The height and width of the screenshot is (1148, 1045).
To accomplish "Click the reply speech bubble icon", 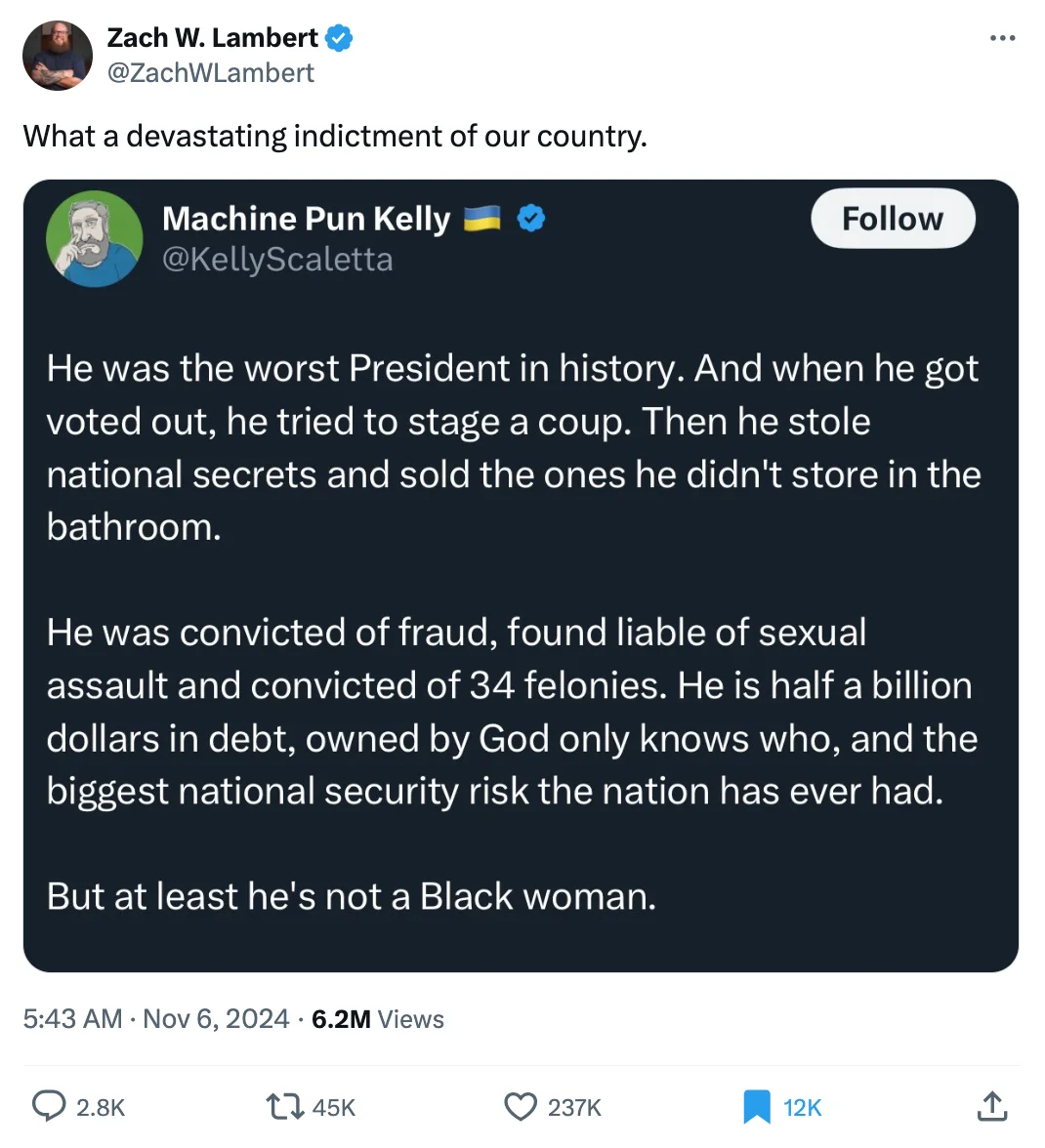I will point(49,1105).
